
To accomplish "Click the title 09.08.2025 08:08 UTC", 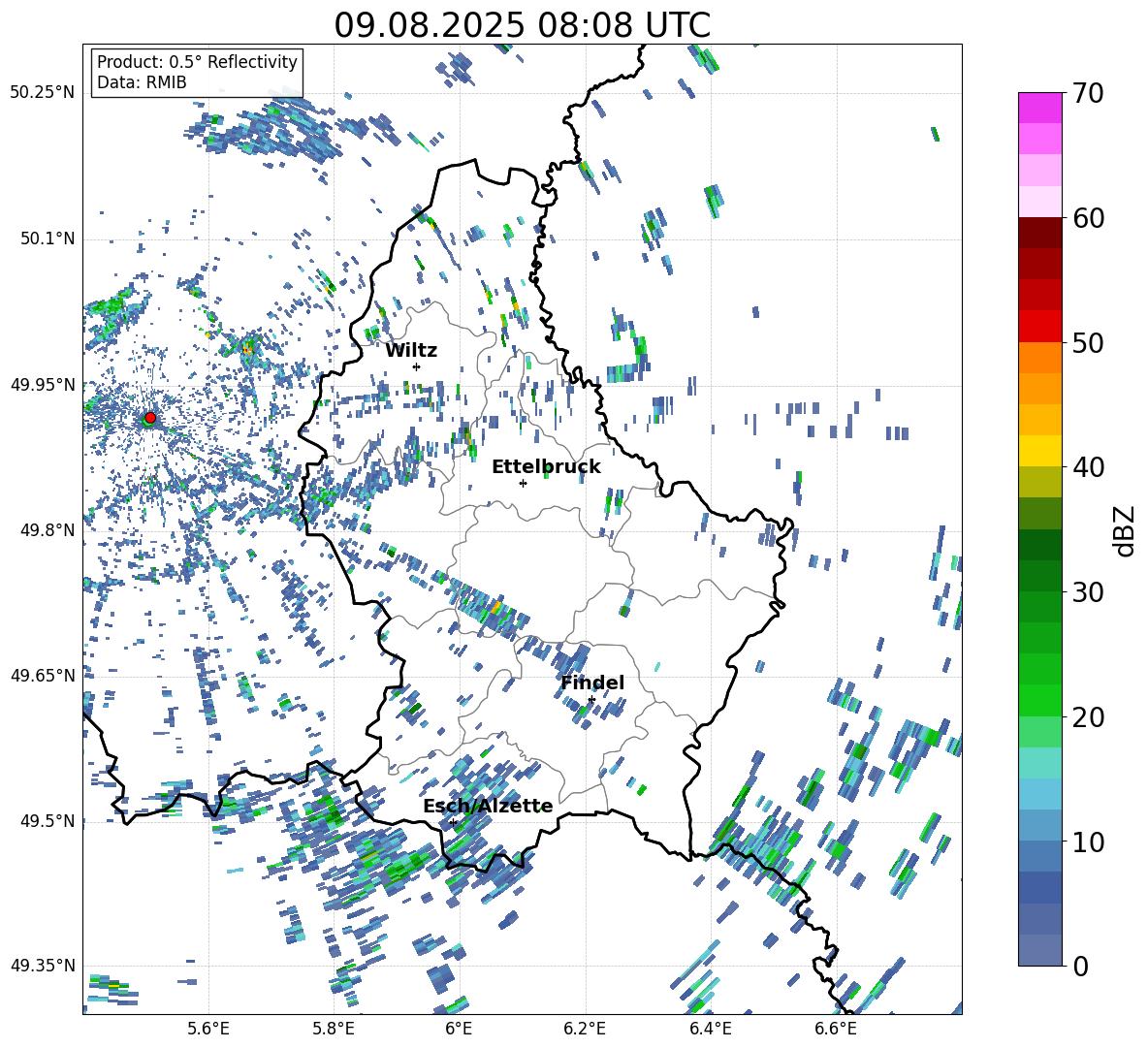I will point(522,25).
